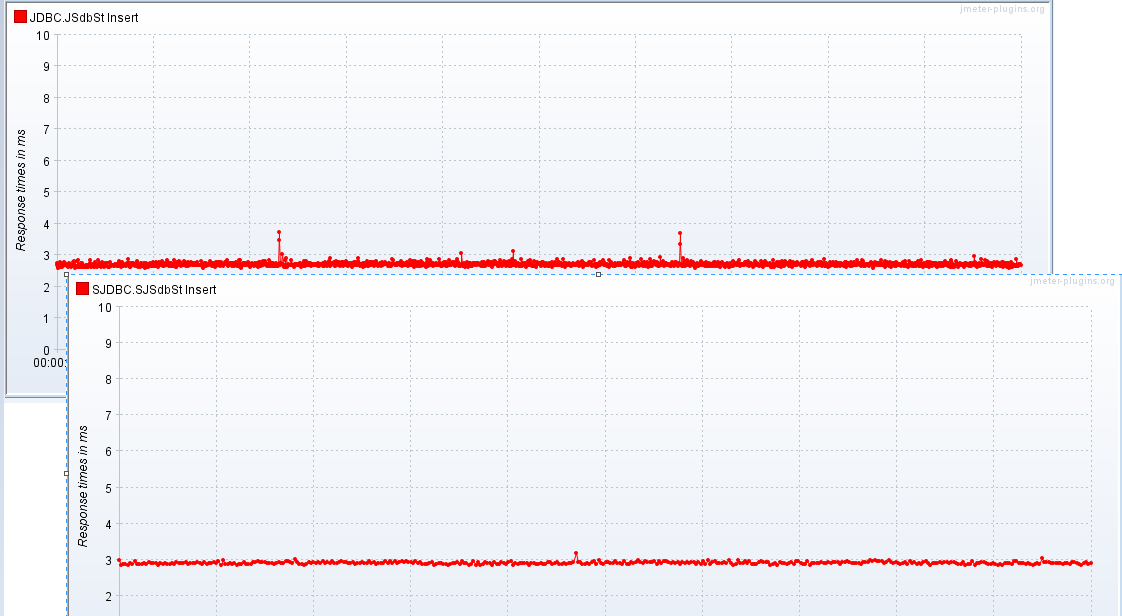Grab the top-center resize handle of SJDBC graph

(598, 274)
